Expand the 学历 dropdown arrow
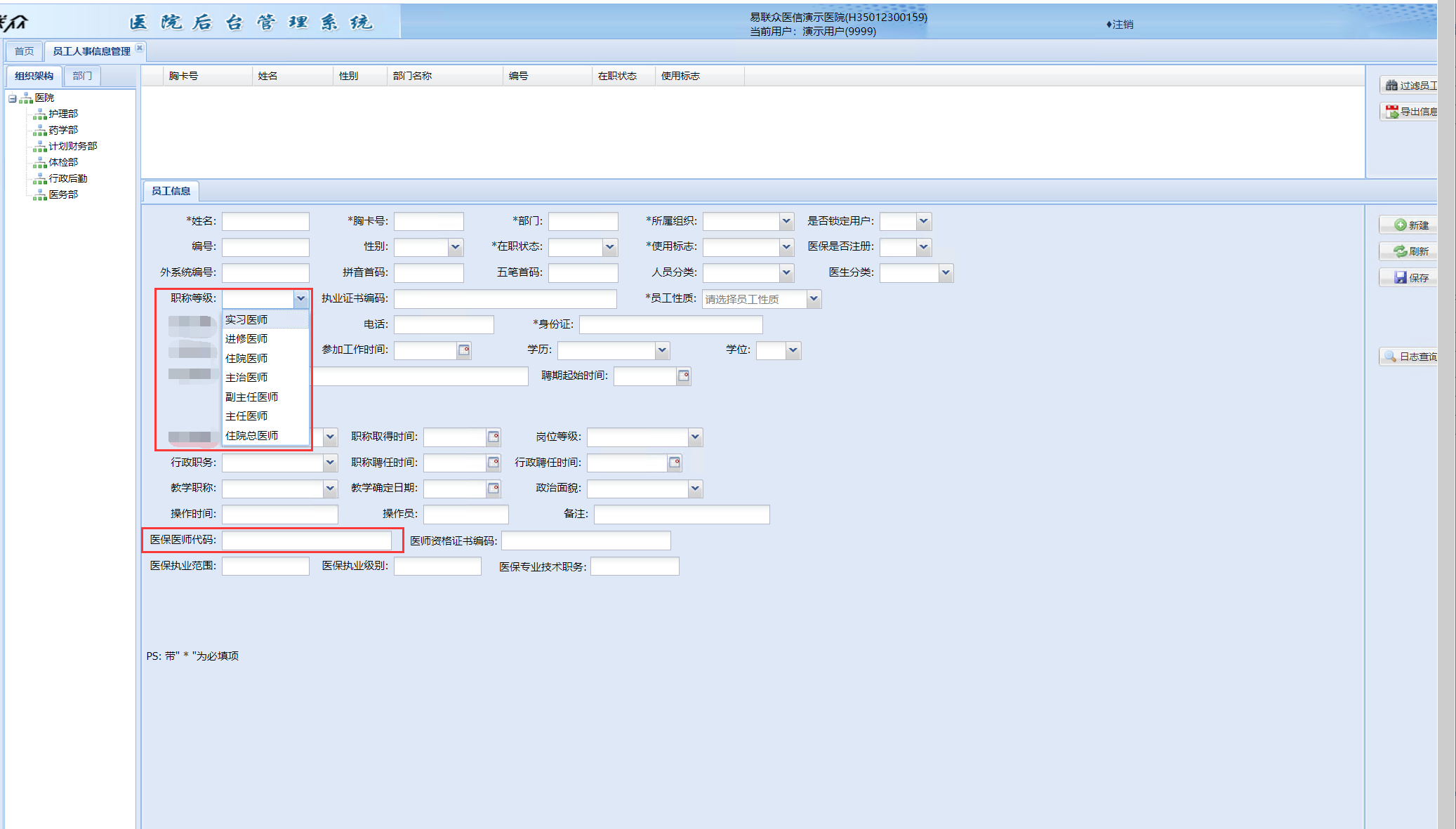This screenshot has height=829, width=1456. [662, 350]
